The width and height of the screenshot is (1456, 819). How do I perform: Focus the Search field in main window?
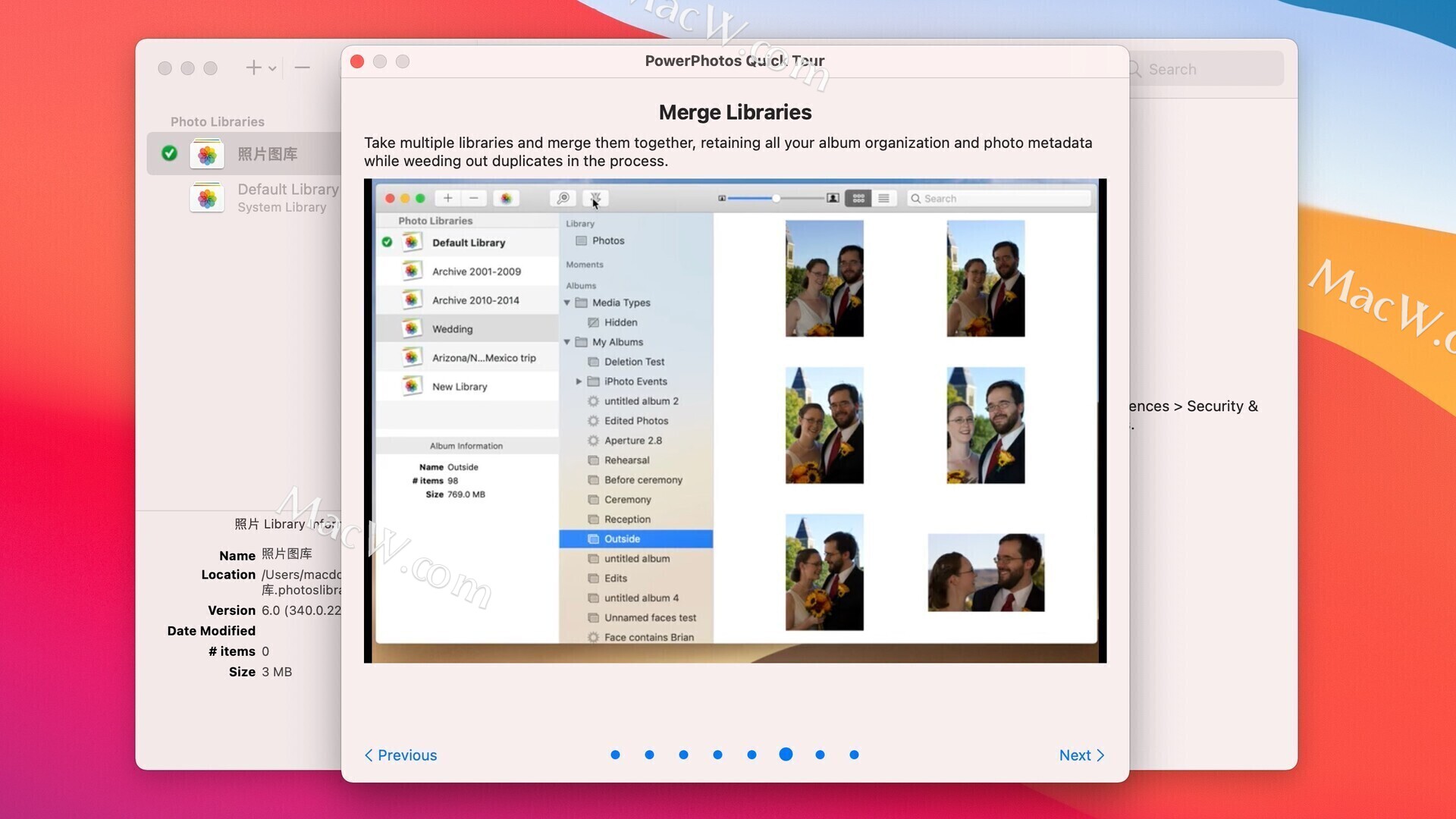pos(1206,69)
